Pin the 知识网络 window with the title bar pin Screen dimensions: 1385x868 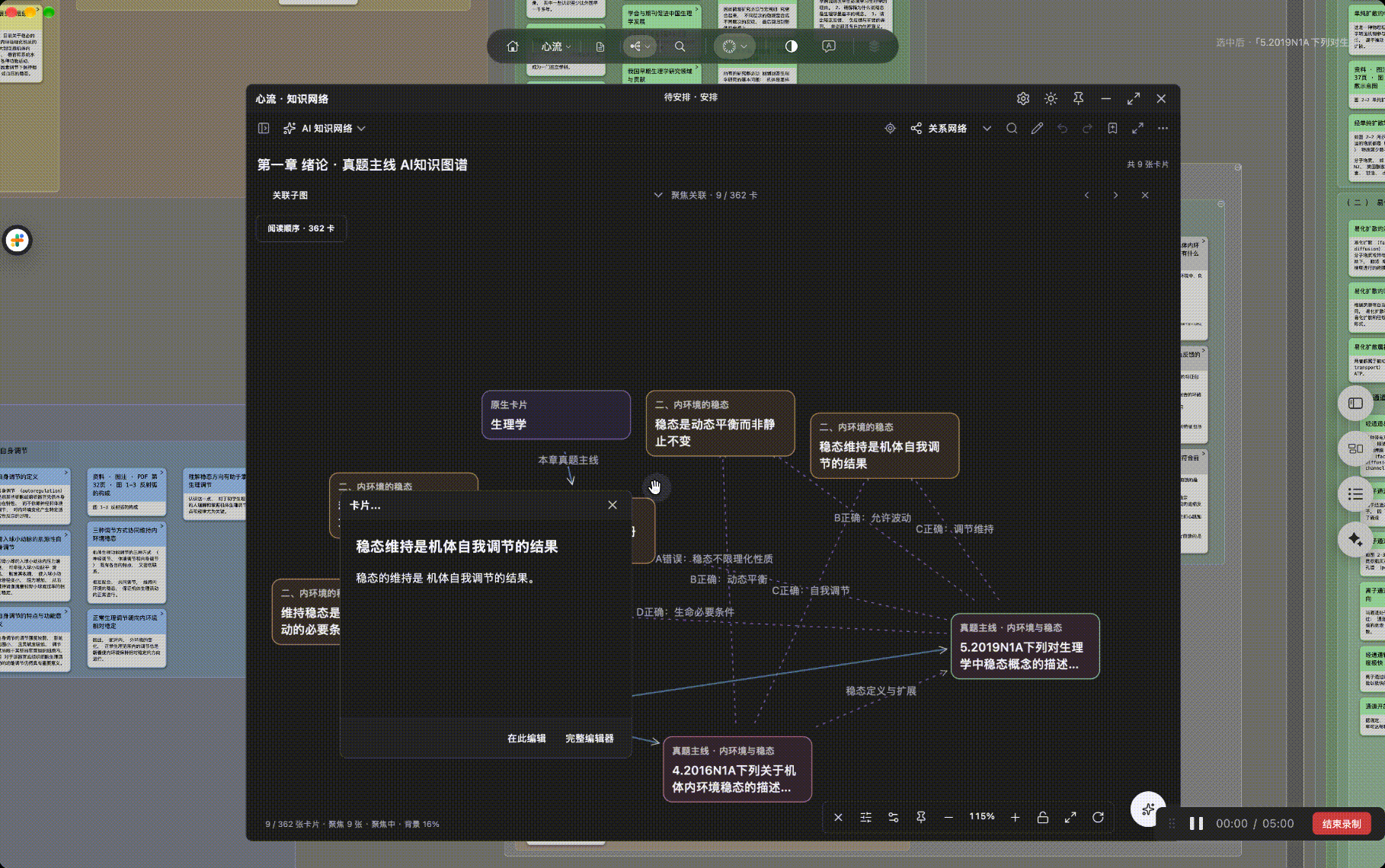[1078, 99]
